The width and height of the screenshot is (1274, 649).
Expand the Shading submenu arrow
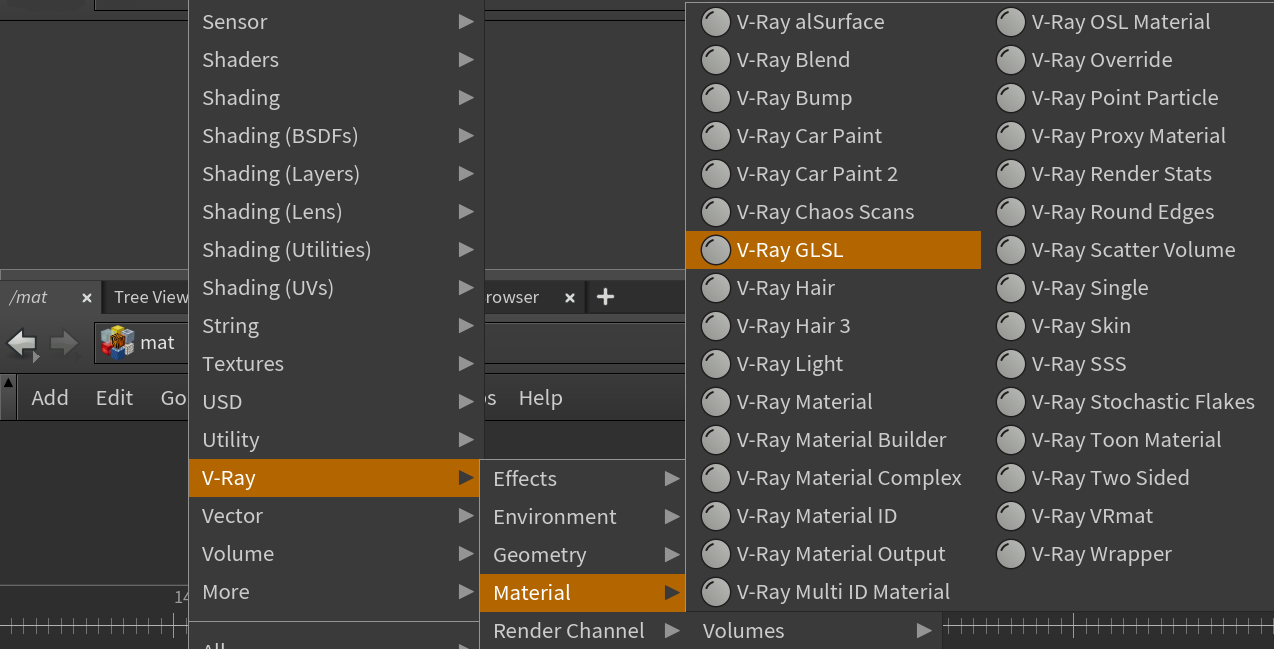pos(466,98)
